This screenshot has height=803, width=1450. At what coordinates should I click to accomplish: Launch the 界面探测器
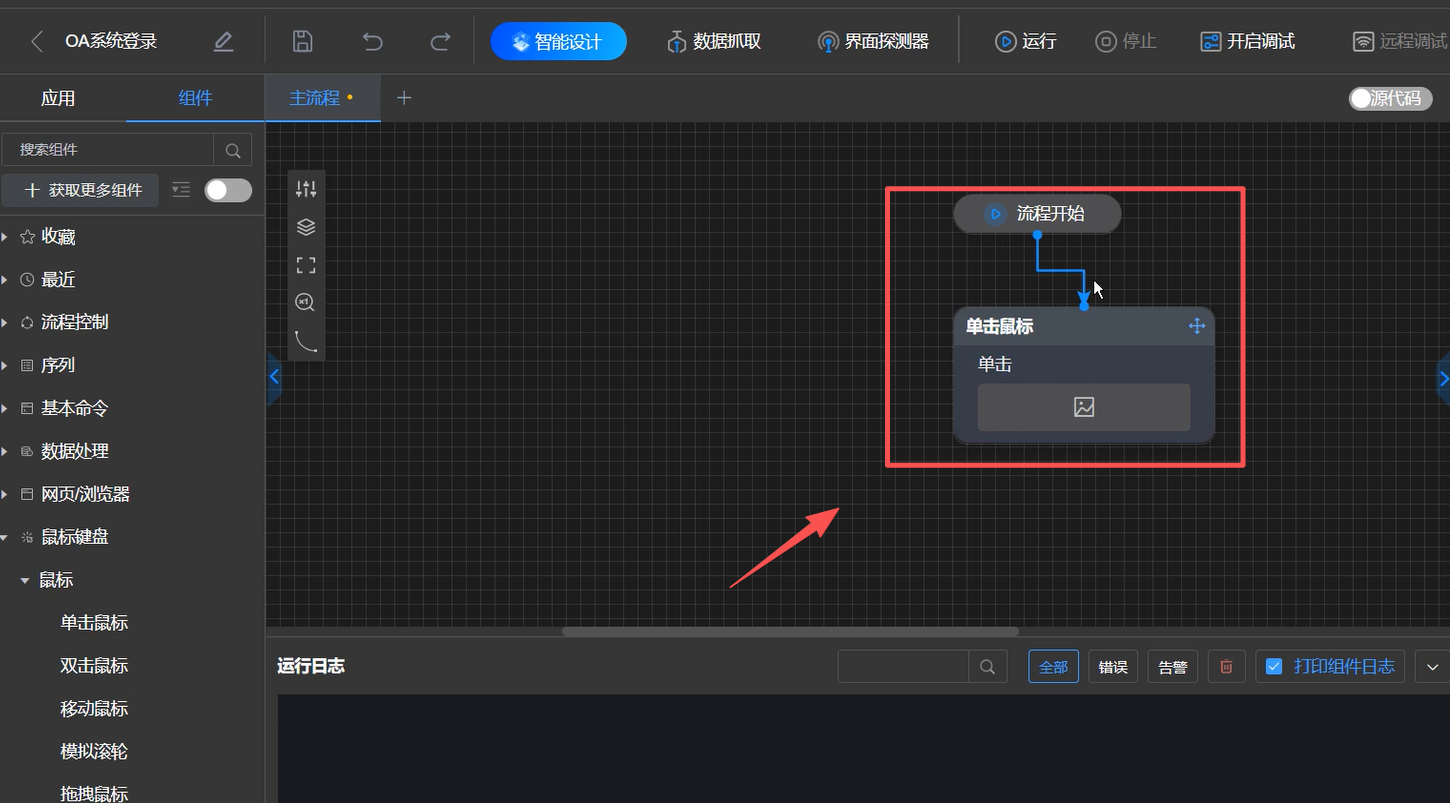coord(873,41)
